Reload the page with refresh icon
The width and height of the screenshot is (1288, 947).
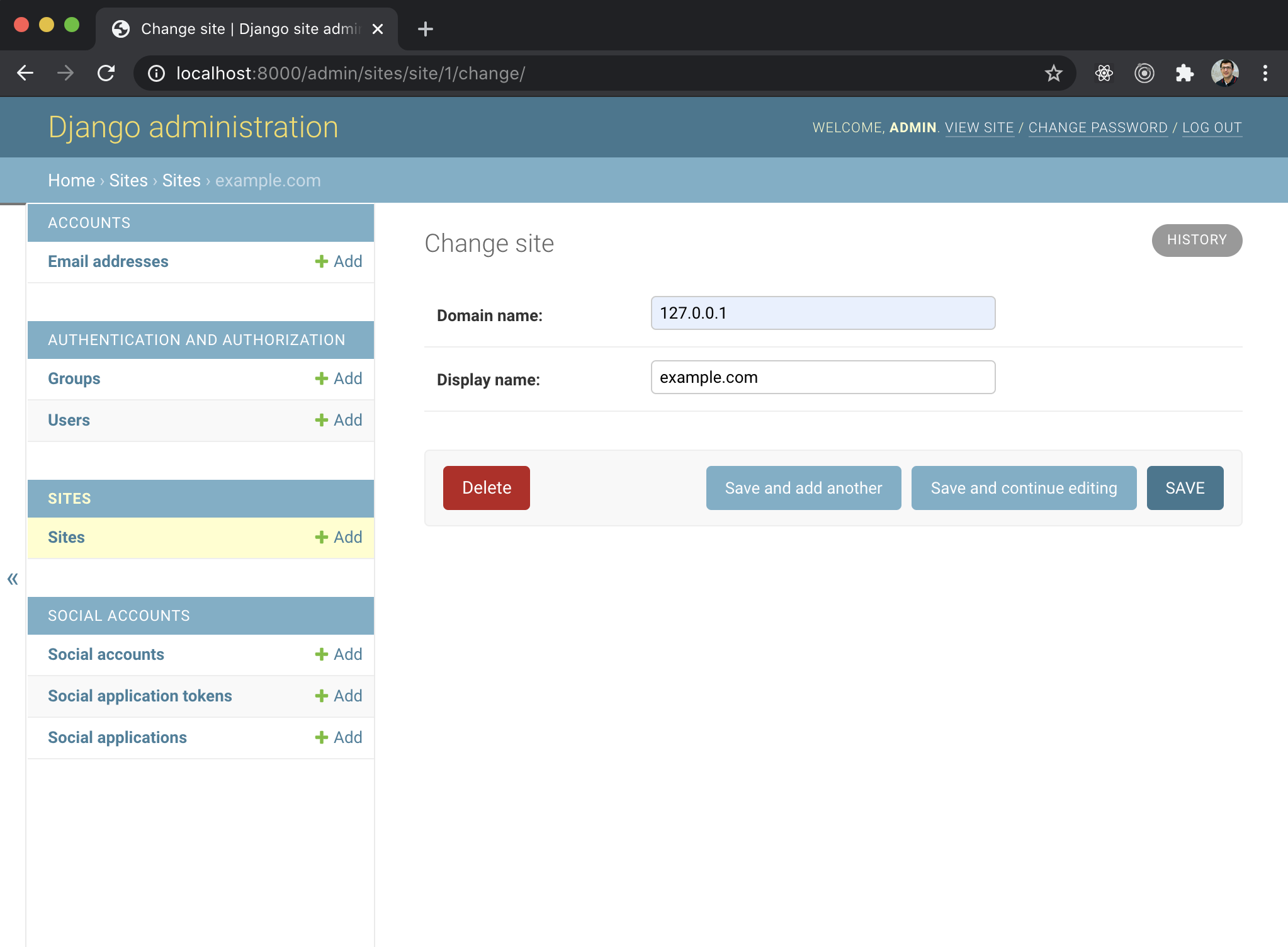106,74
